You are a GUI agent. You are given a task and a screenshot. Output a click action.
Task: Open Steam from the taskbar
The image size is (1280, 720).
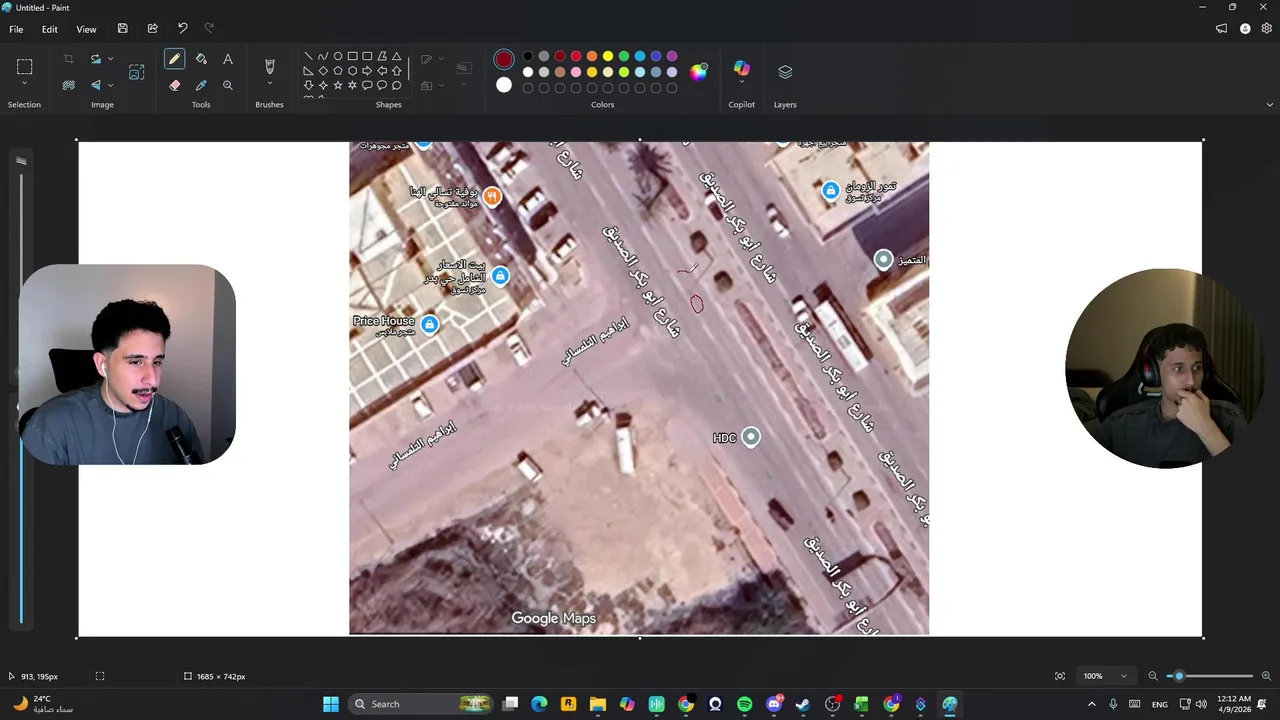click(x=803, y=704)
